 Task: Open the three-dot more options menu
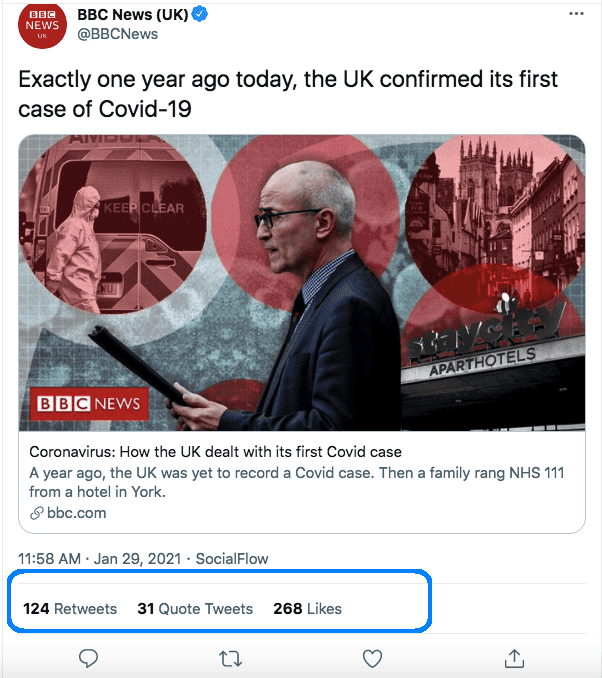pos(576,14)
